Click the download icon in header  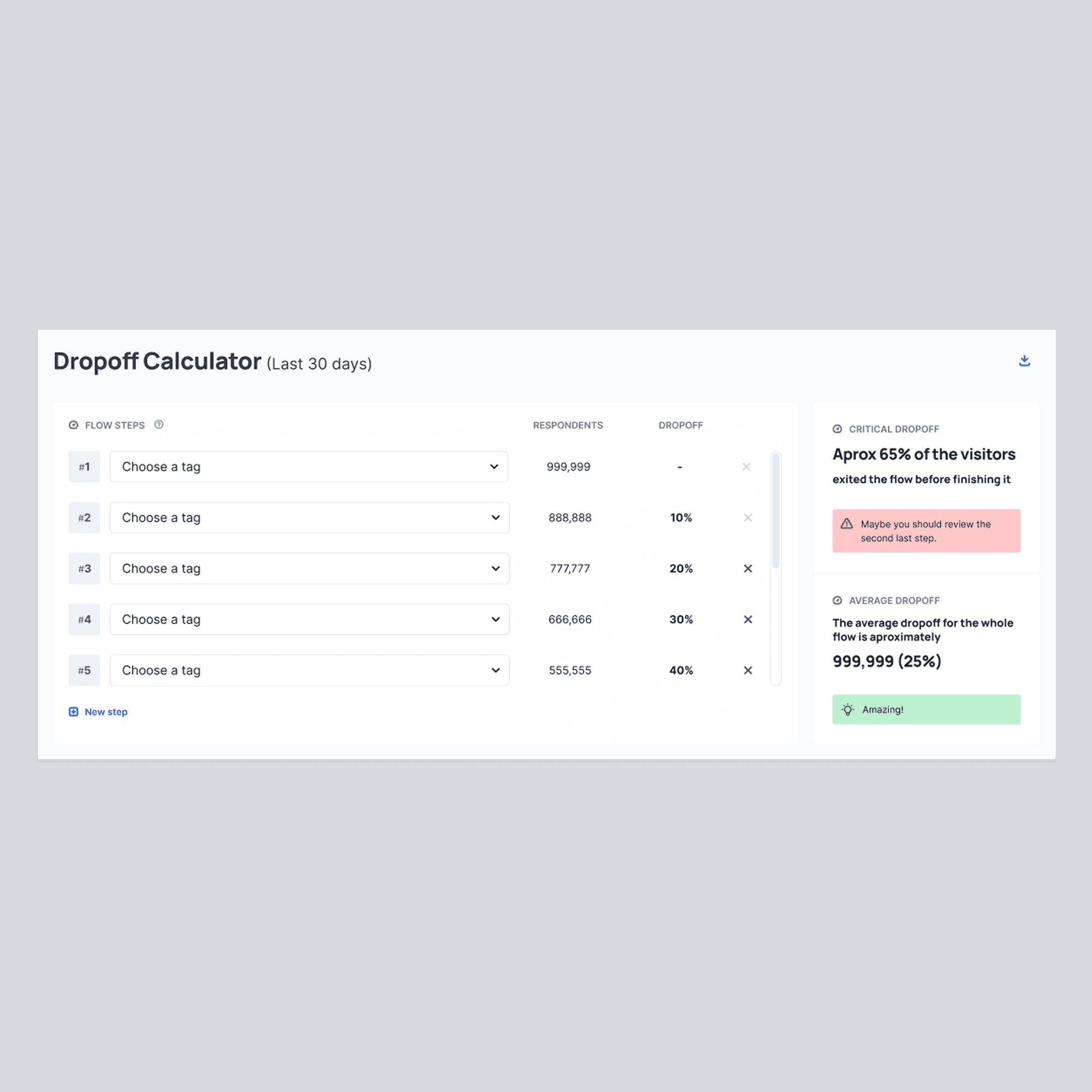tap(1024, 360)
